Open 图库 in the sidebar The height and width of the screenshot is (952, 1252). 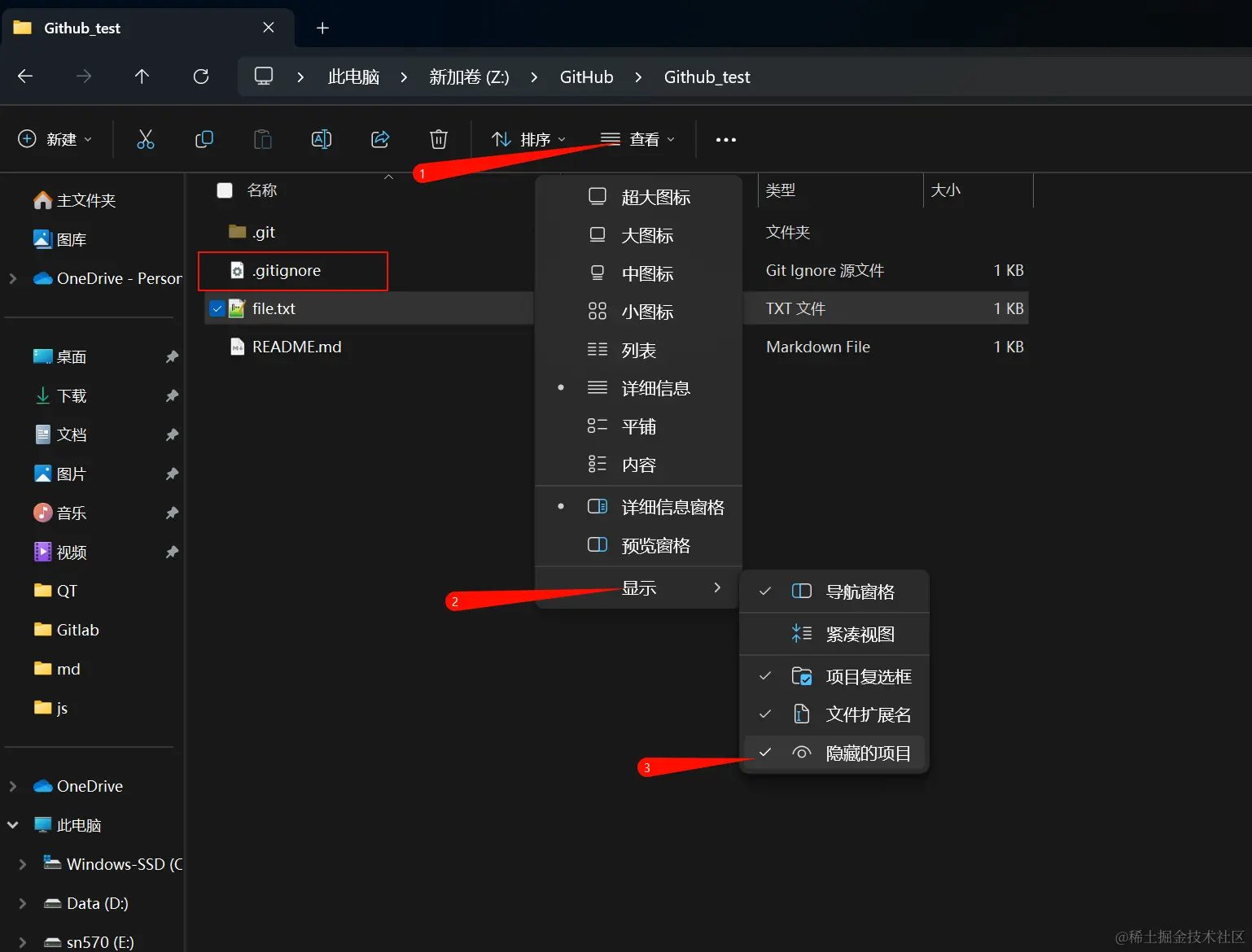tap(60, 239)
